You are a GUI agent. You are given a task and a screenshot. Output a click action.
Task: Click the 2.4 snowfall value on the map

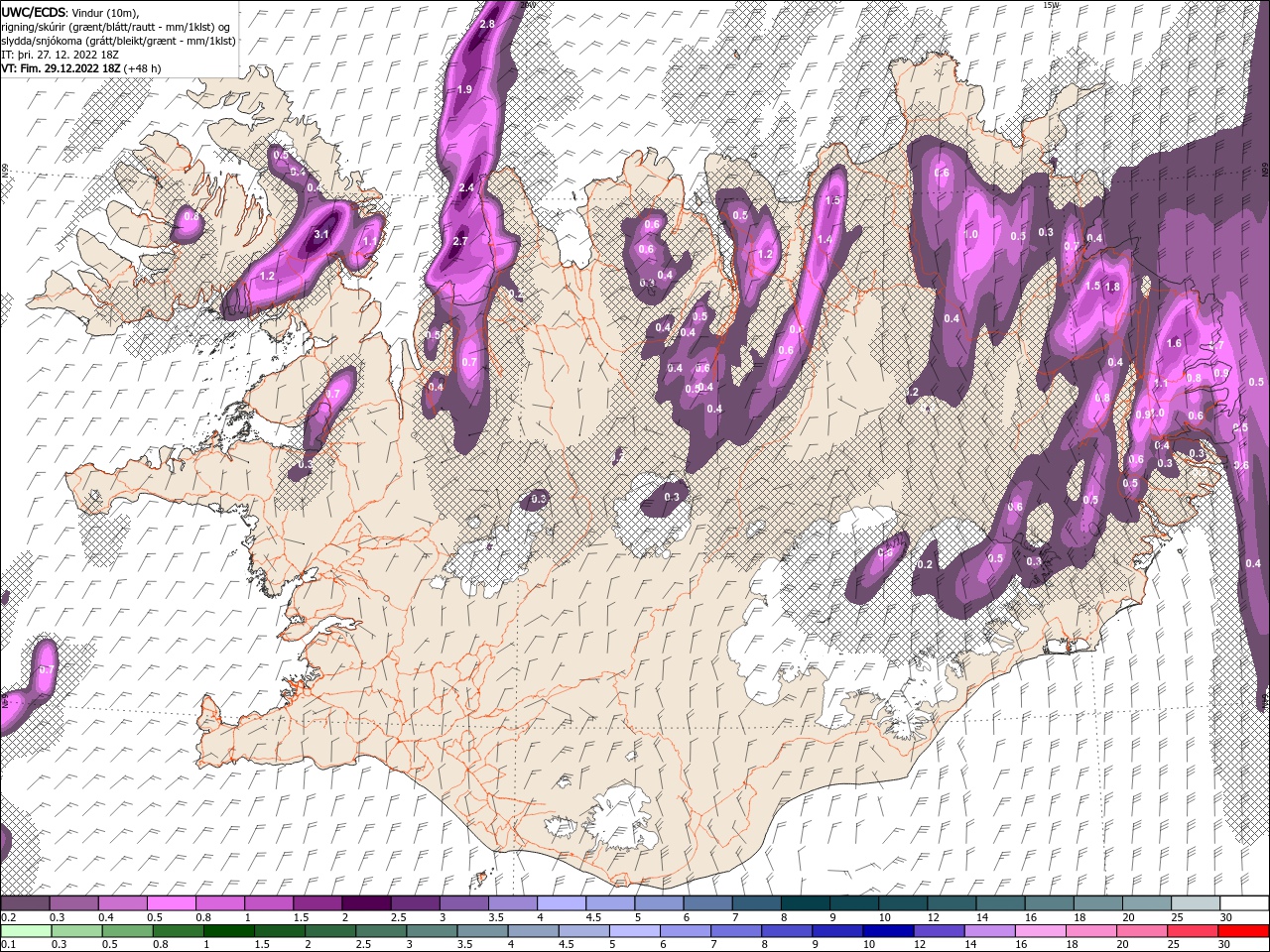coord(465,187)
